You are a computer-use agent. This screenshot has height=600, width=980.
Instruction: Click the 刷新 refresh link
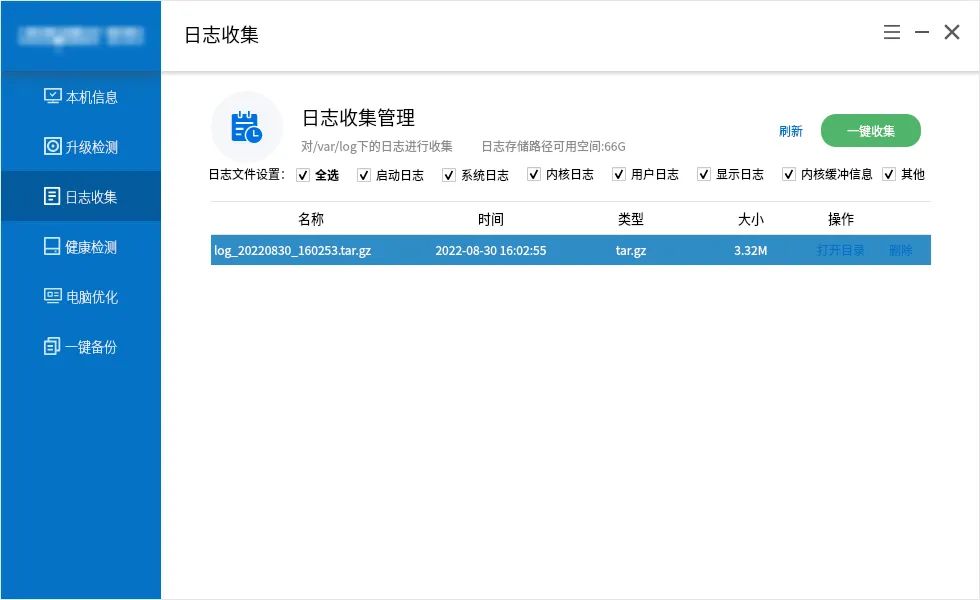[790, 130]
